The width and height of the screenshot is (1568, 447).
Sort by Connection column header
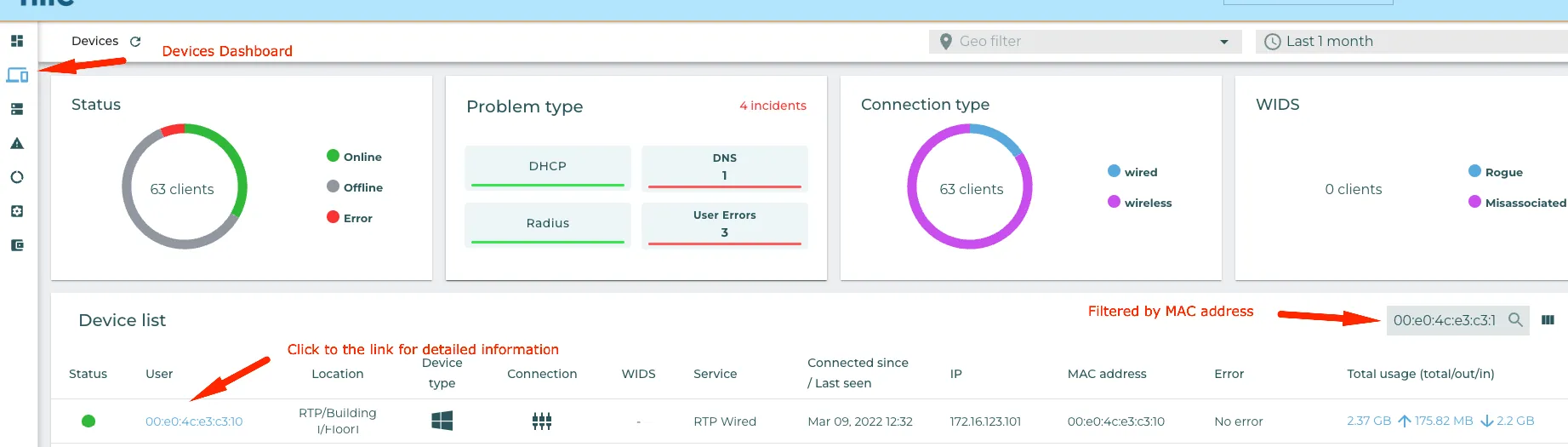pyautogui.click(x=542, y=374)
